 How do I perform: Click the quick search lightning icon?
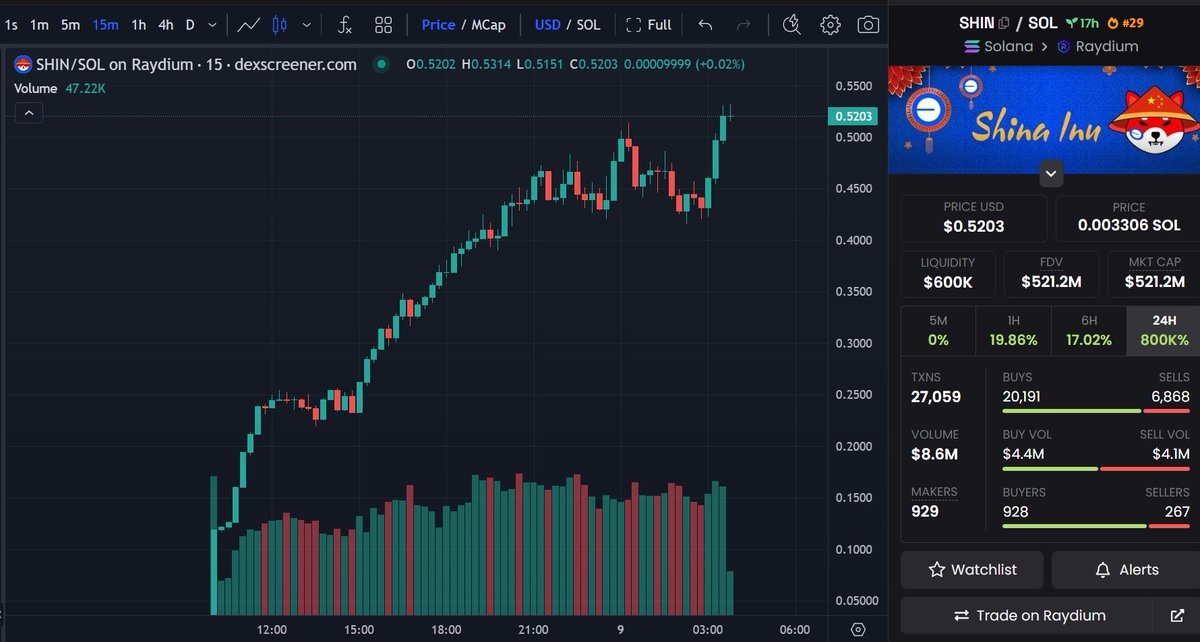791,25
